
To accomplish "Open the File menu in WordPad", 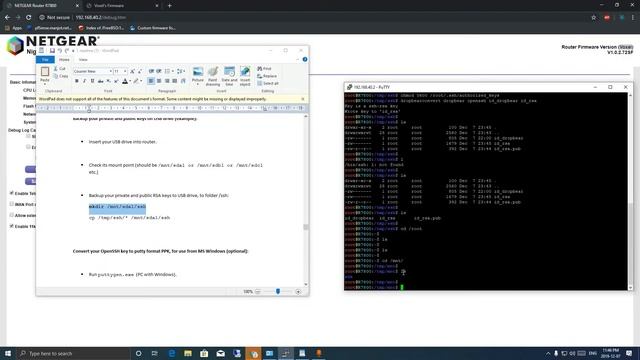I will pyautogui.click(x=45, y=60).
